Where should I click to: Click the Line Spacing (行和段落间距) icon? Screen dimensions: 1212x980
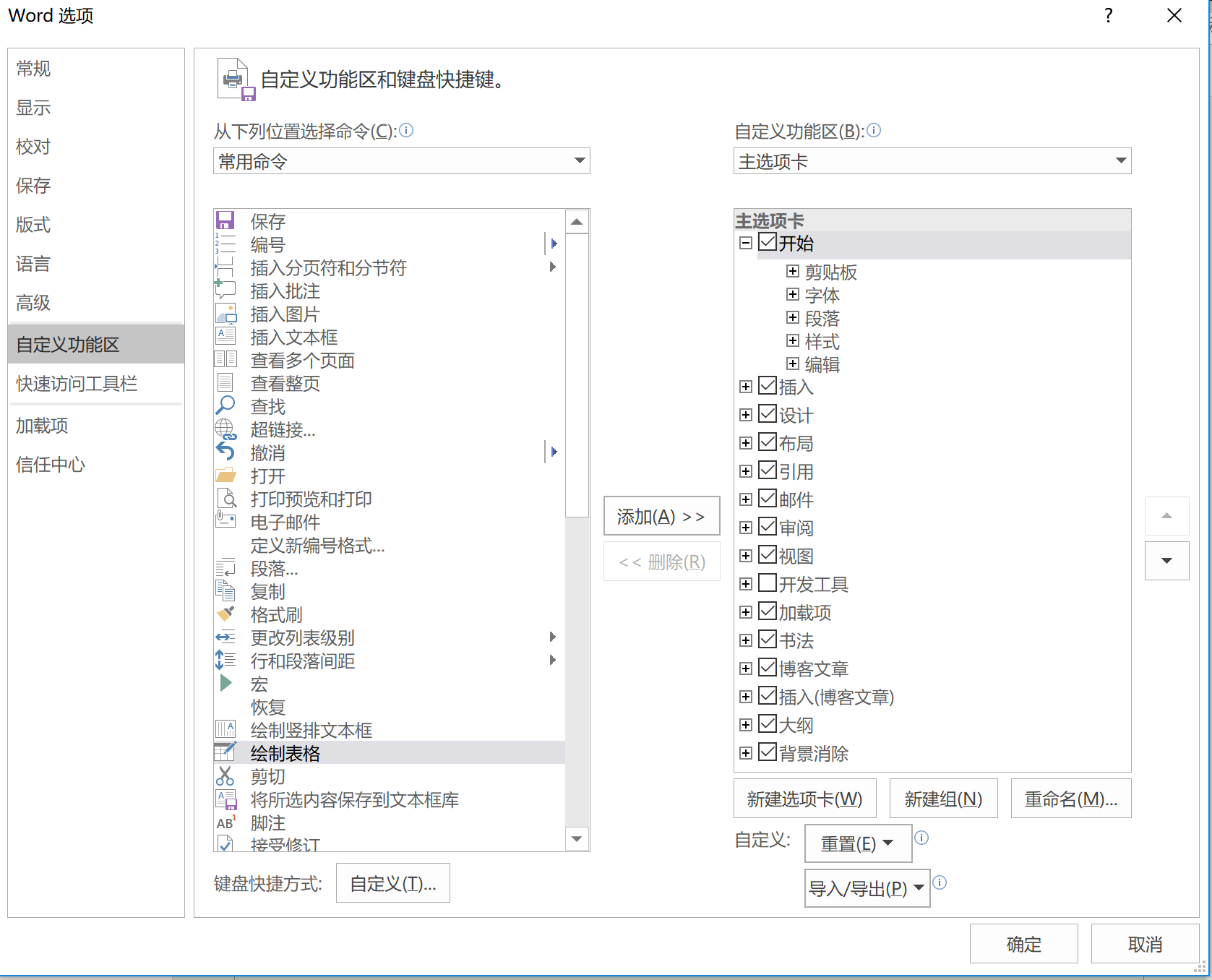point(225,660)
